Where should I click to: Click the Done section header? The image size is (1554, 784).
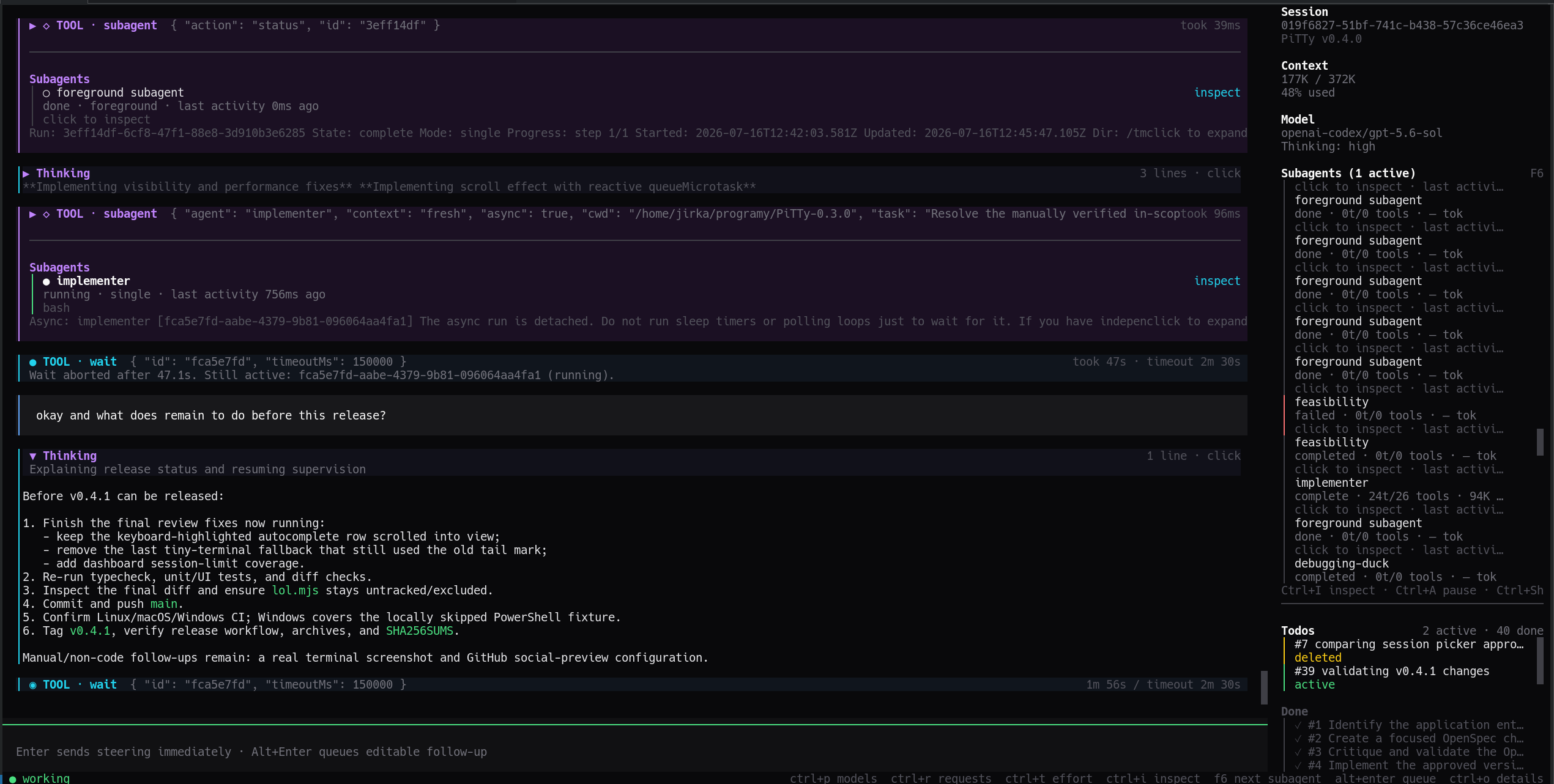tap(1294, 712)
